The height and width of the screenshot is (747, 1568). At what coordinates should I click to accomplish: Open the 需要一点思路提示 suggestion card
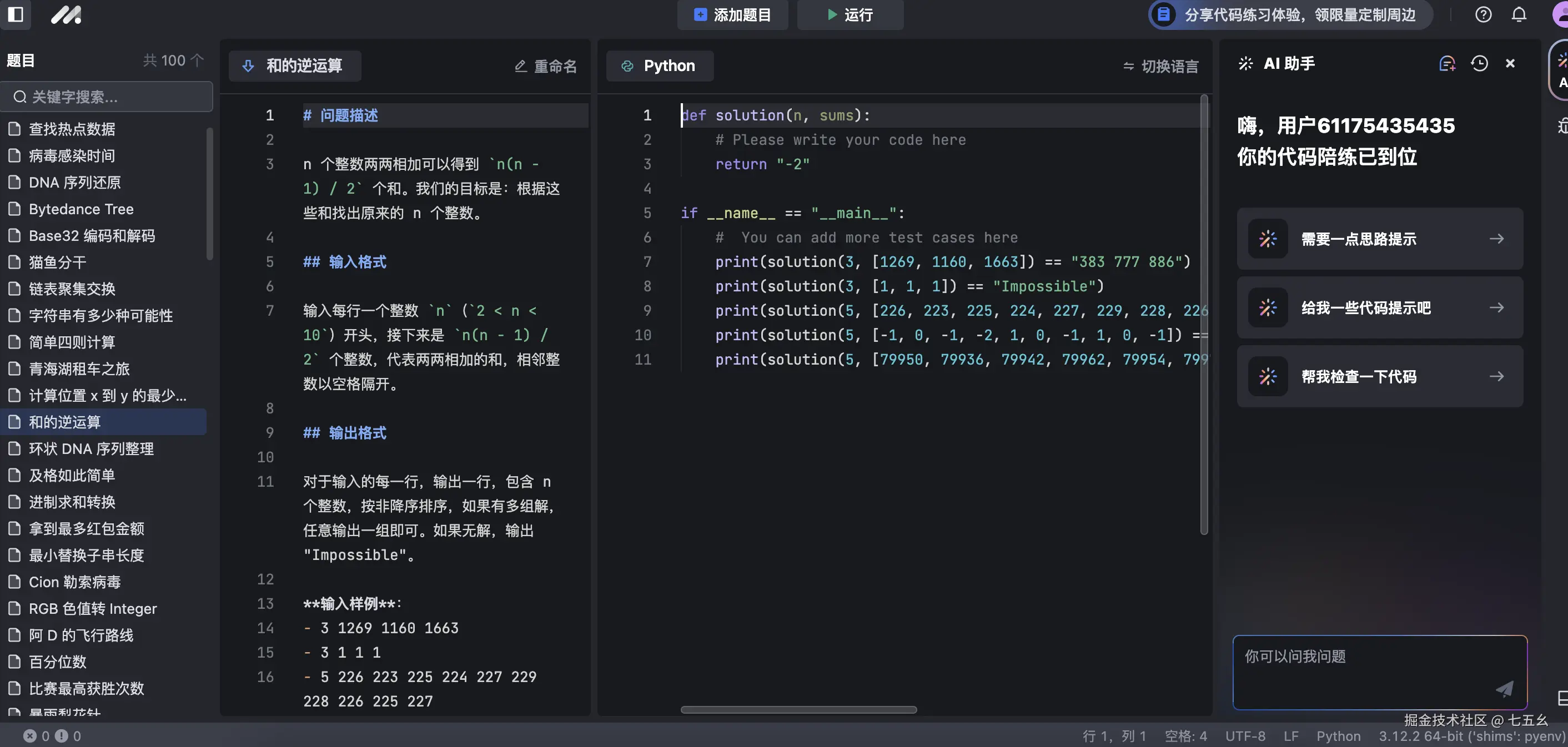1379,239
